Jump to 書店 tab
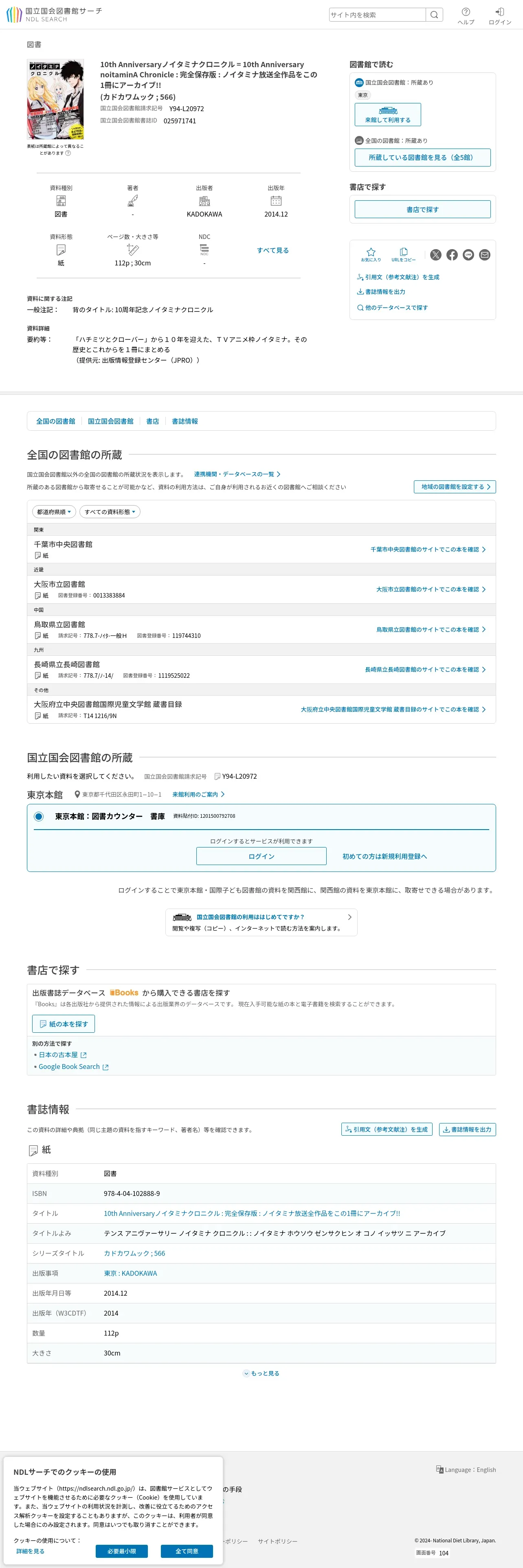The image size is (523, 1568). coord(153,421)
